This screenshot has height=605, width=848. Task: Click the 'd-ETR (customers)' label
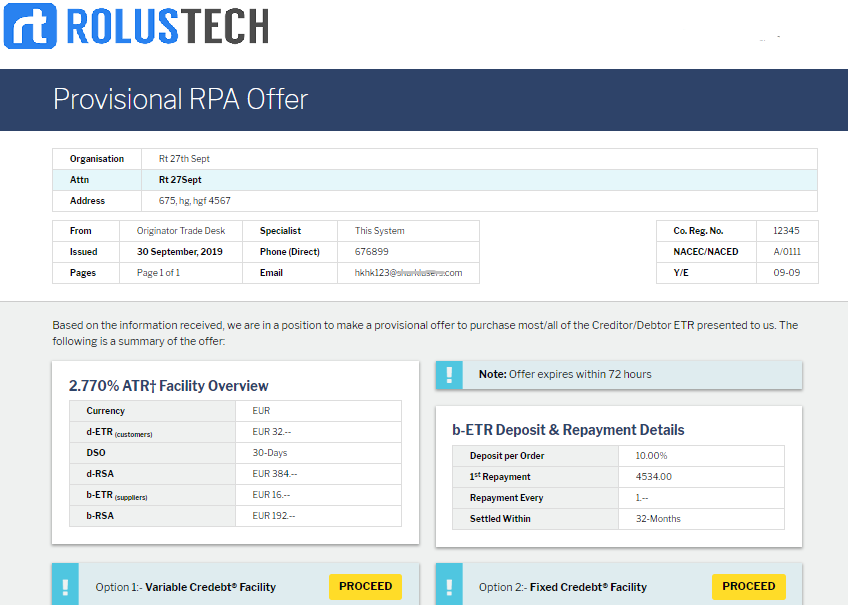tap(120, 433)
